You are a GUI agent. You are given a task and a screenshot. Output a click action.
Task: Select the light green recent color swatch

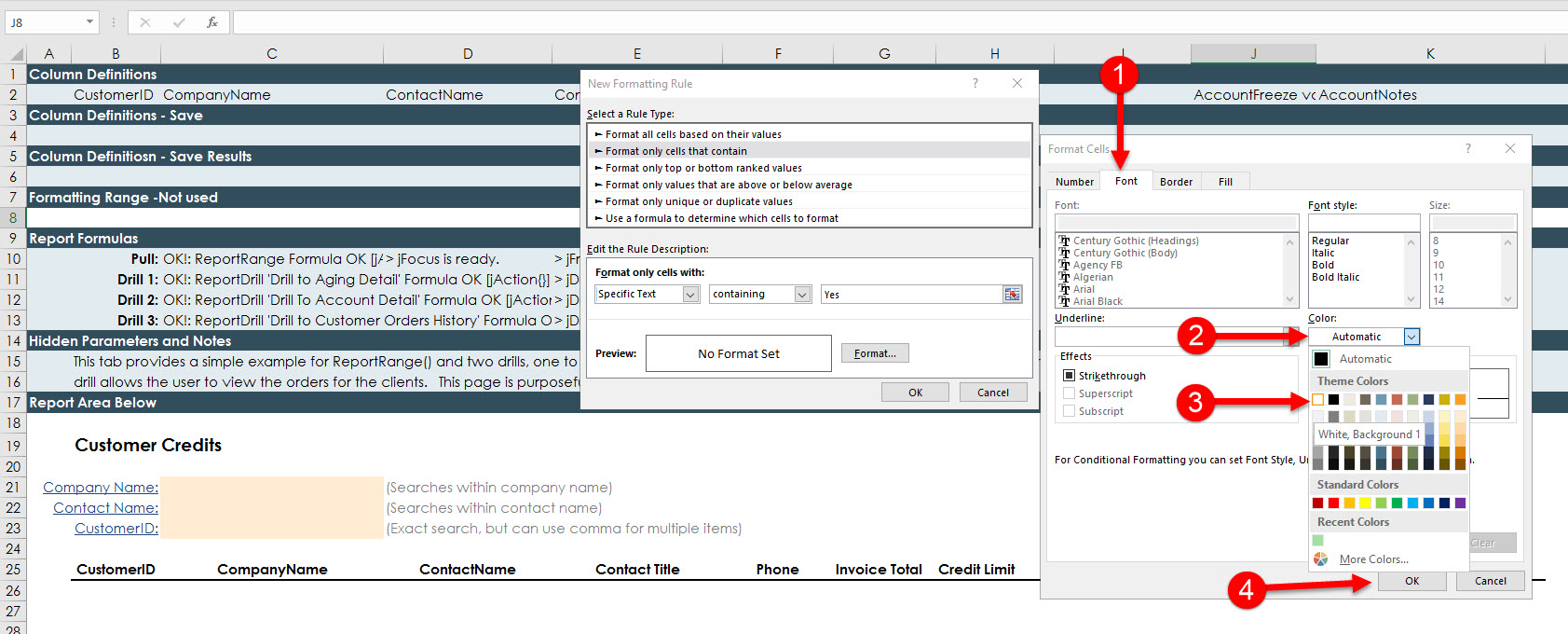(x=1317, y=541)
